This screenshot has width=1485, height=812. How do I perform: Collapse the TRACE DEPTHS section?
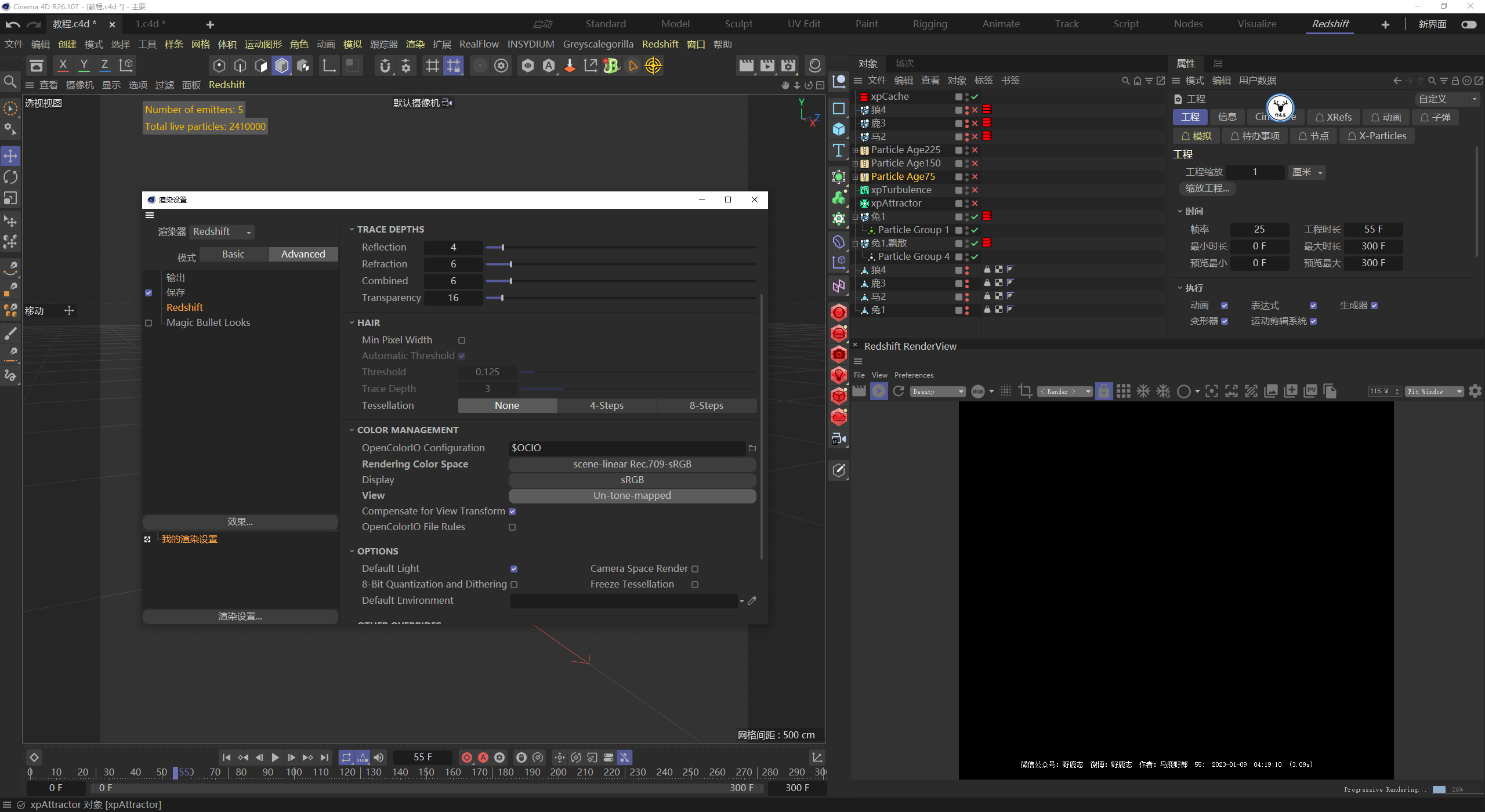[x=352, y=230]
